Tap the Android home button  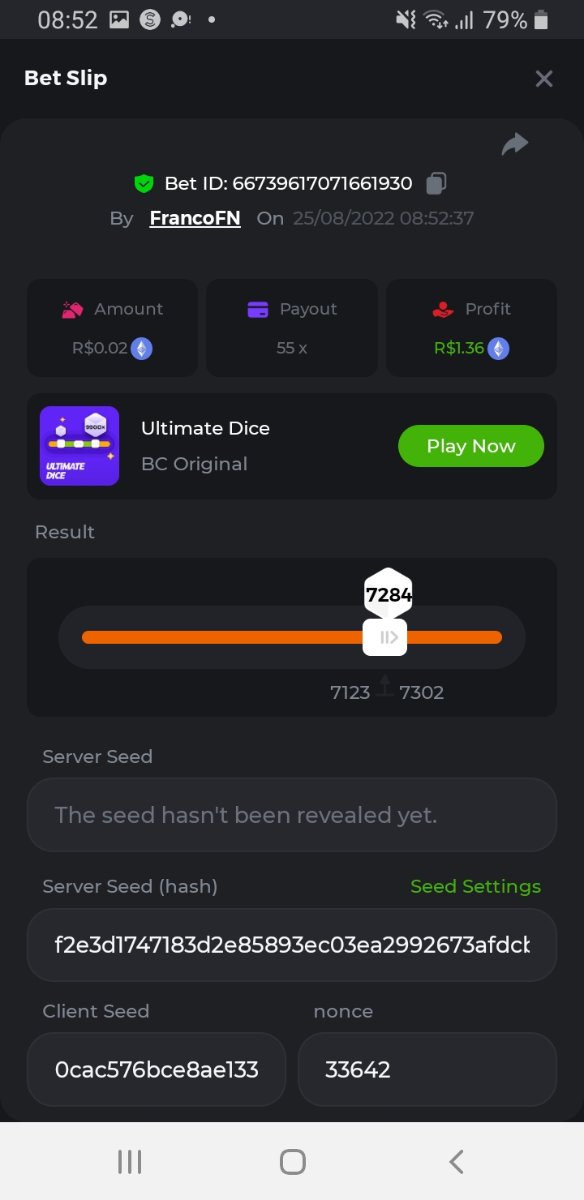point(292,1161)
